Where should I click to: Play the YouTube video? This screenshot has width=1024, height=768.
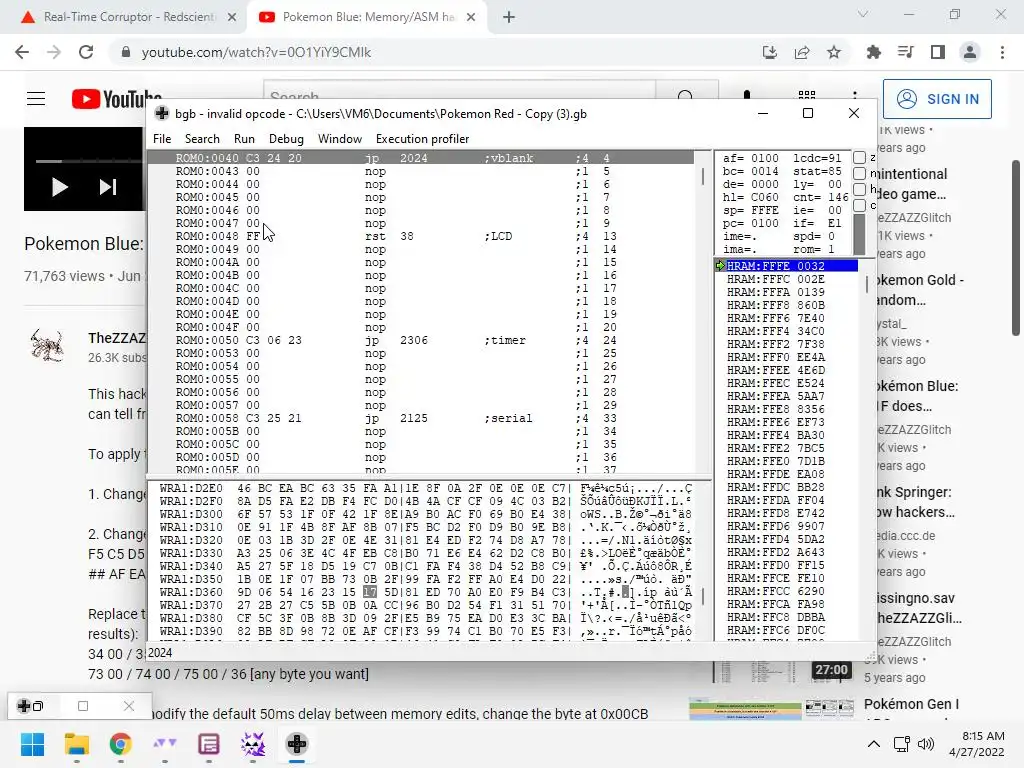pos(59,187)
